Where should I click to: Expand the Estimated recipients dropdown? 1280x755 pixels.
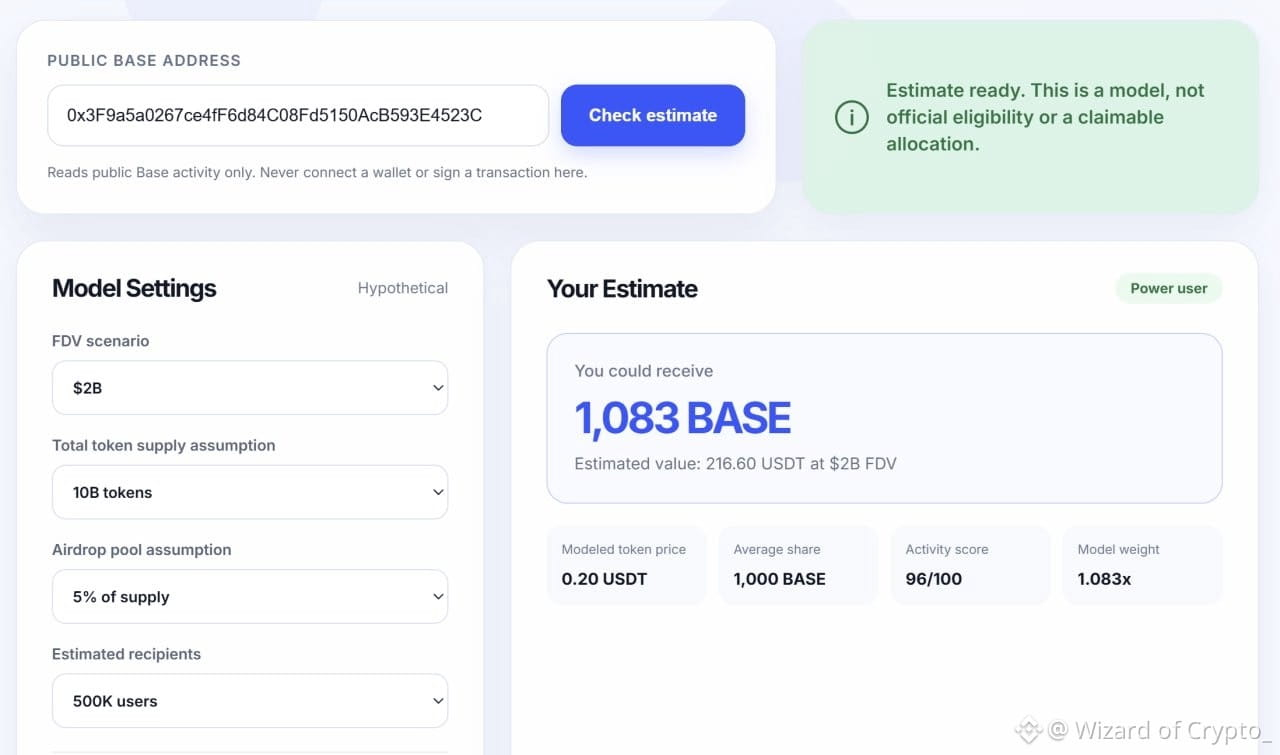[x=250, y=701]
